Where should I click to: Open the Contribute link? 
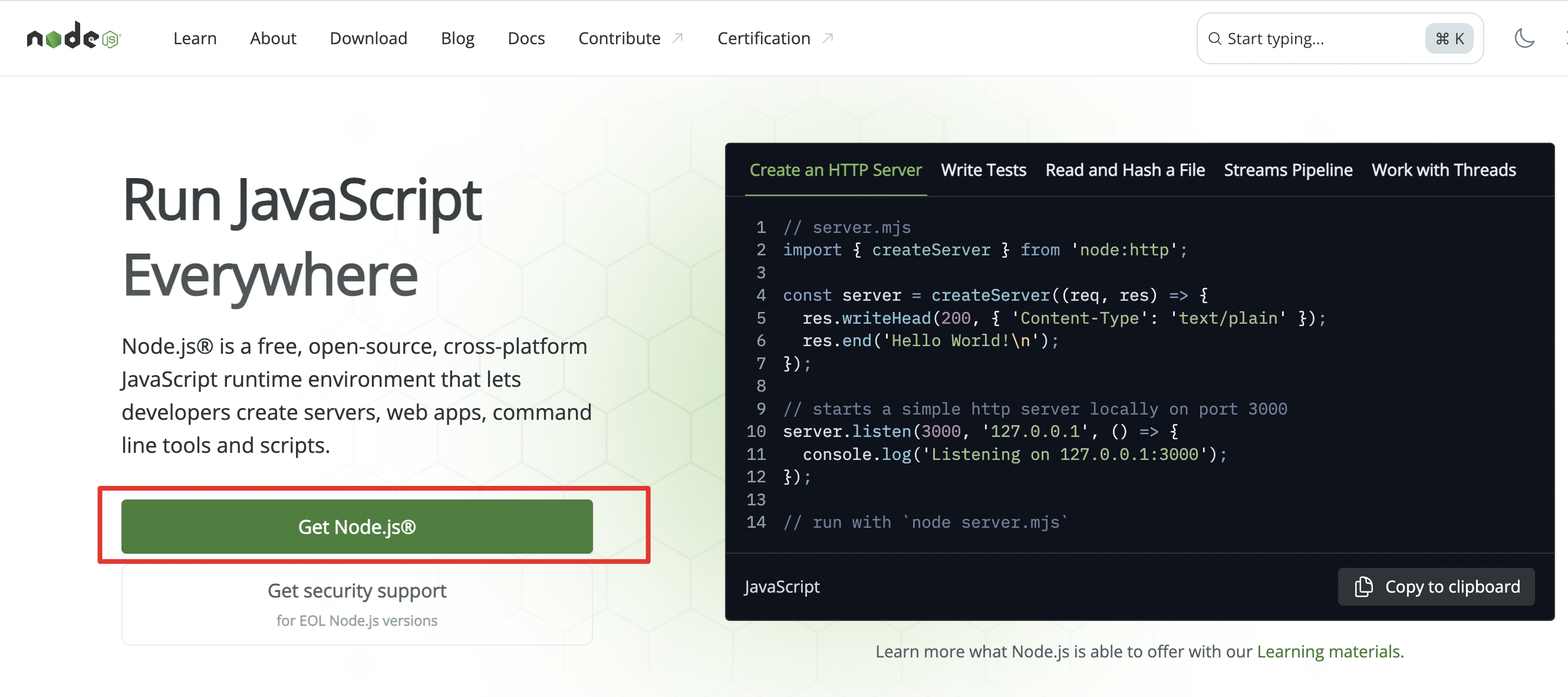[619, 38]
